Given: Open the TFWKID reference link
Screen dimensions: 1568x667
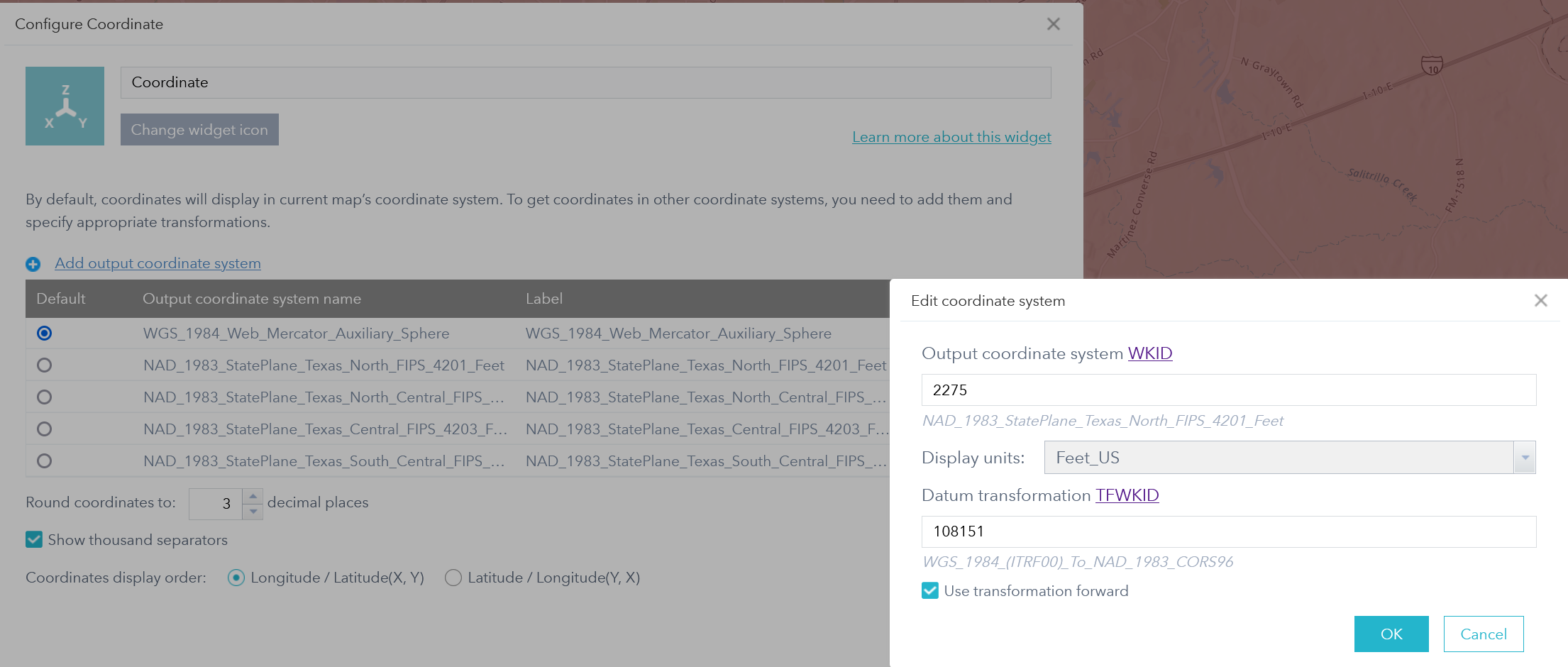Looking at the screenshot, I should coord(1127,495).
